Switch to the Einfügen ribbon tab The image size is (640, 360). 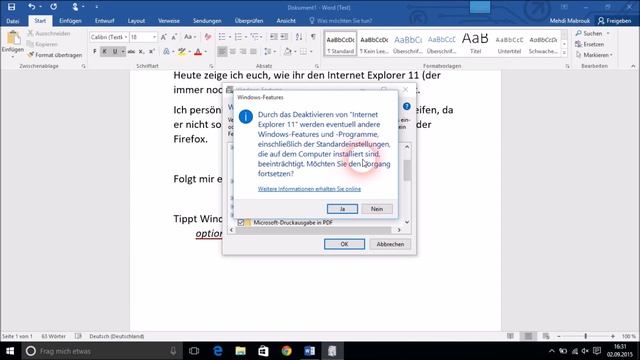70,21
